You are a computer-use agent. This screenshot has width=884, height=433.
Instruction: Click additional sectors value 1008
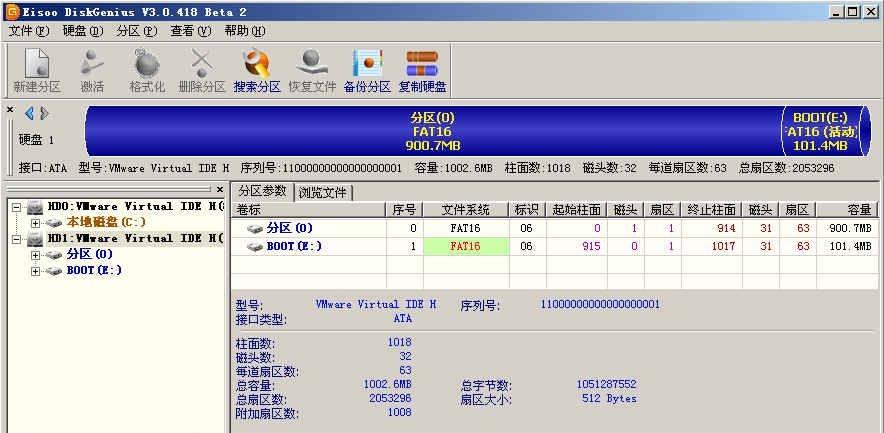[399, 412]
